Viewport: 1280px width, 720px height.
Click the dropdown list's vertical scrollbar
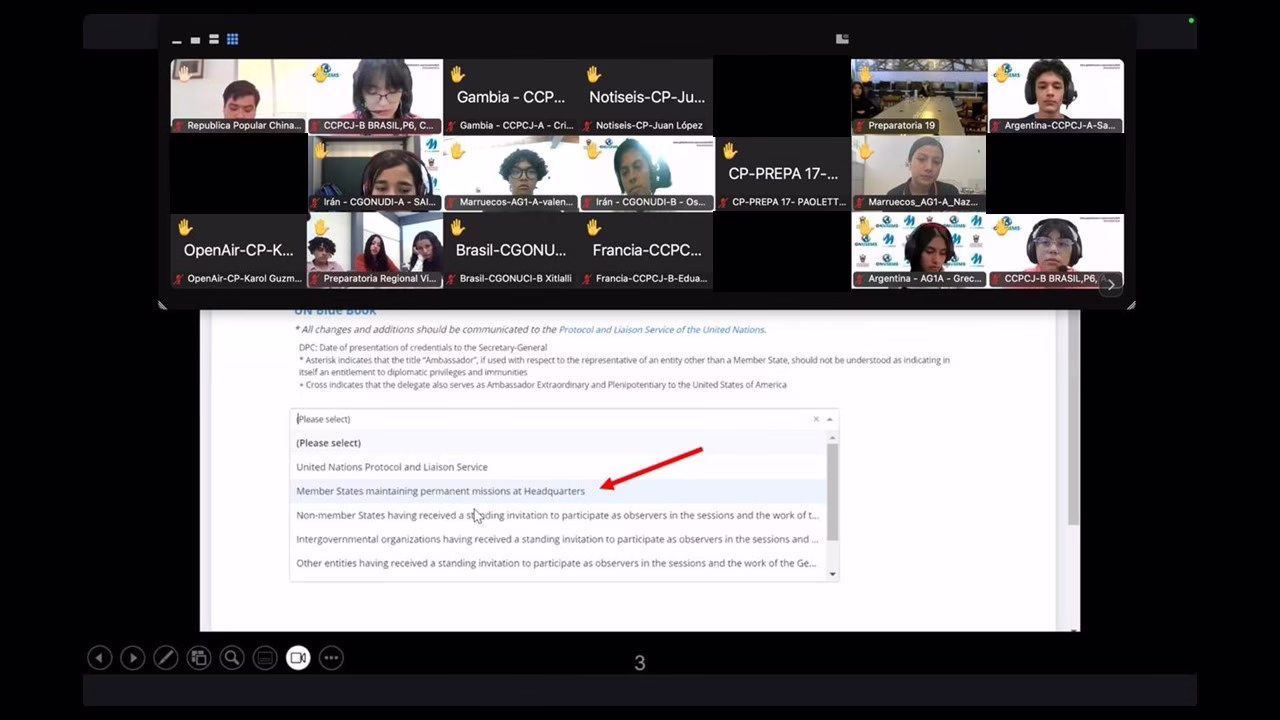coord(832,492)
